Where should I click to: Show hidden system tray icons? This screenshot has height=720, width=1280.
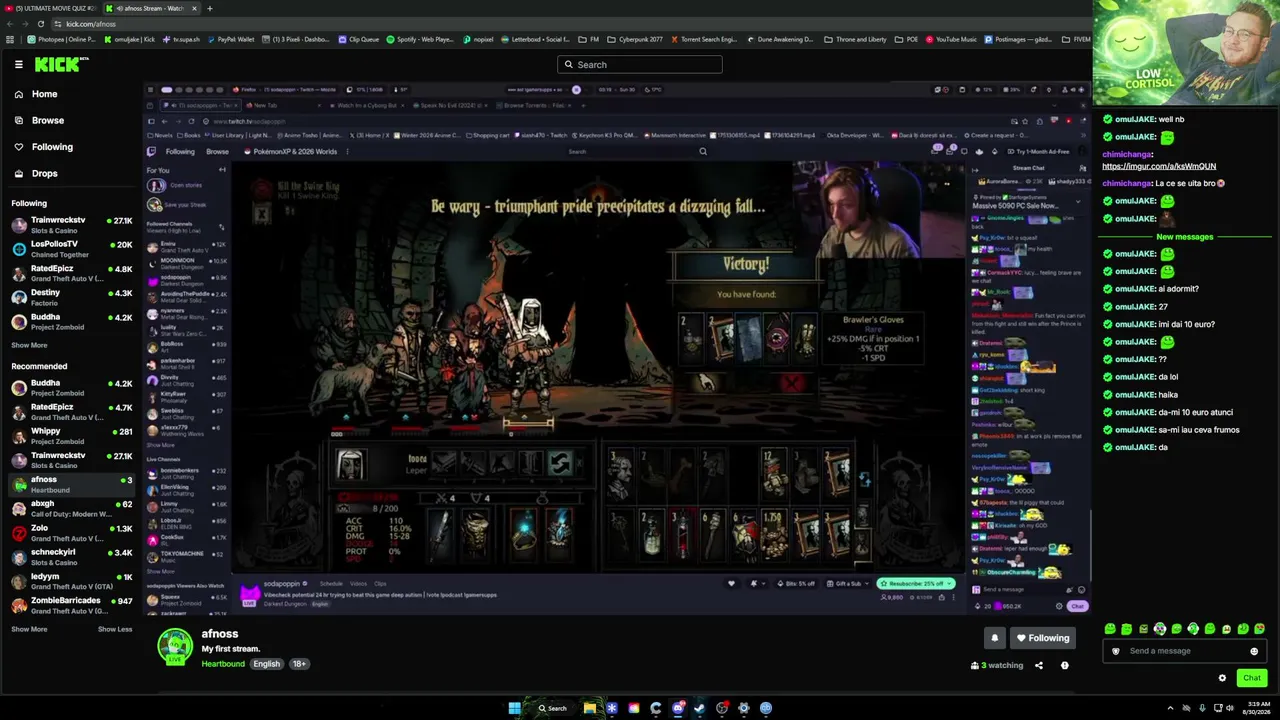1170,708
